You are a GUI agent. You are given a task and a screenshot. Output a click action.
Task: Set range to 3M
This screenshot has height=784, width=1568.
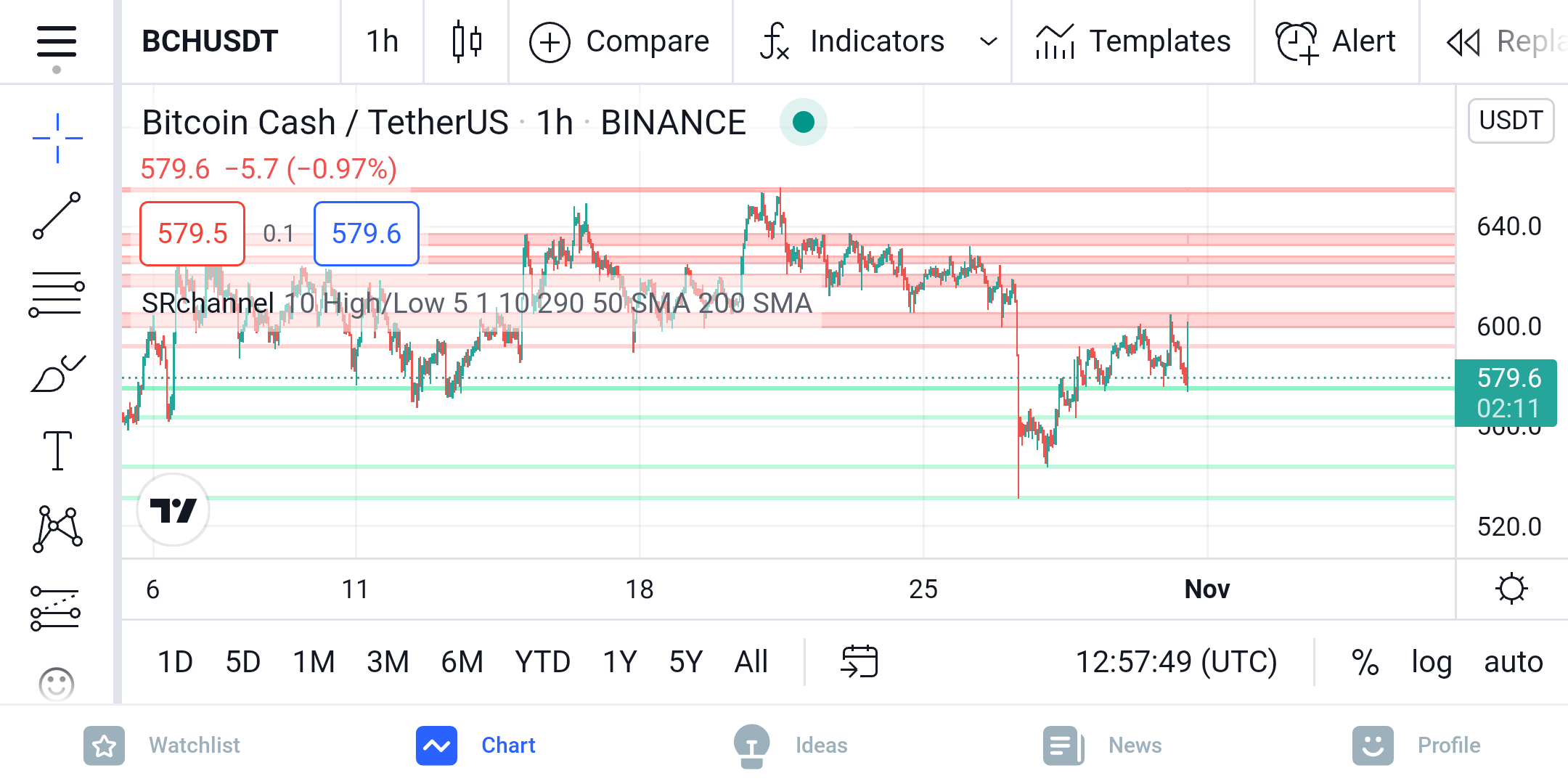pos(388,662)
